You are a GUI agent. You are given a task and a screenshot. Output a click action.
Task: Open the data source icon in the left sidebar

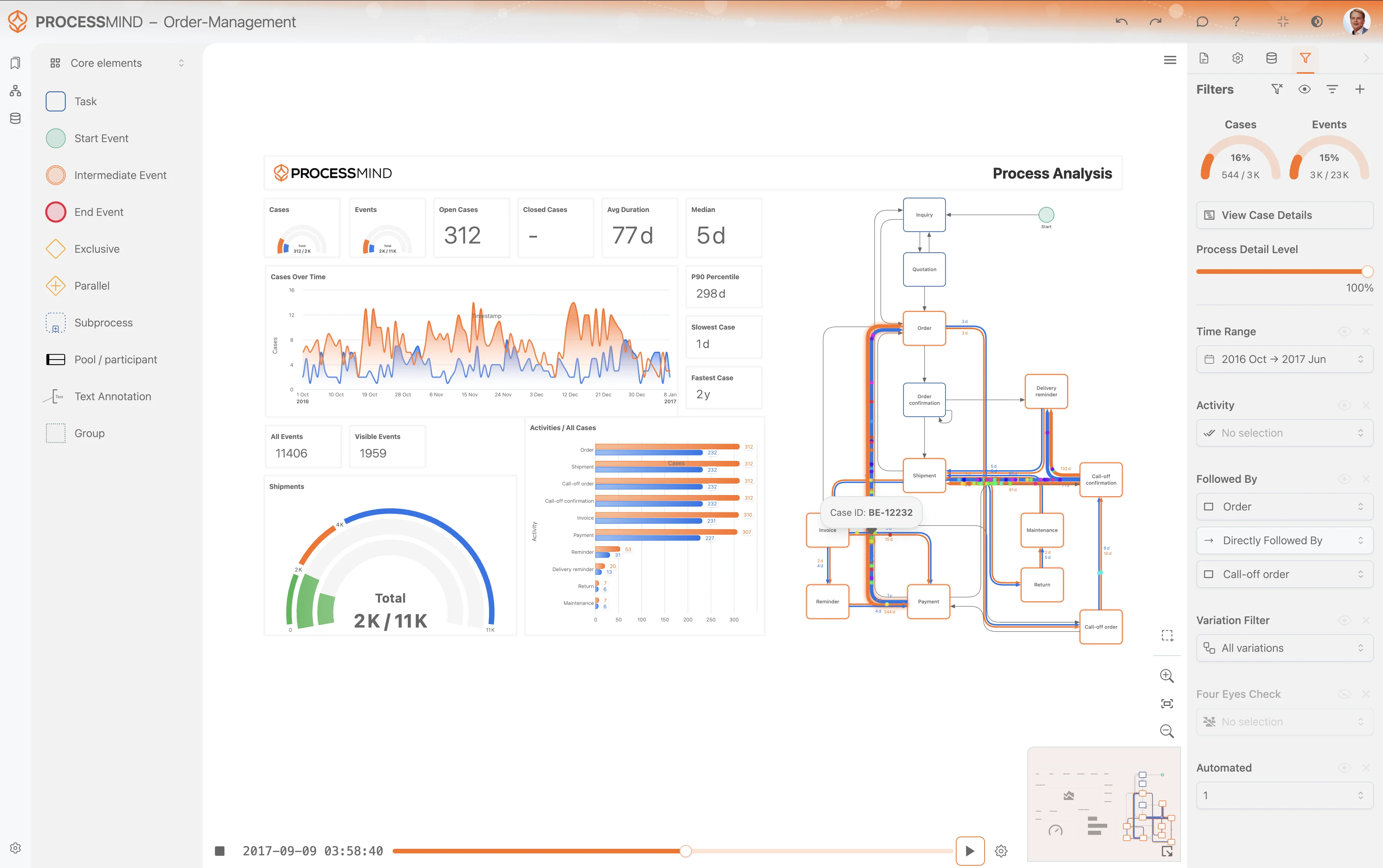[x=14, y=118]
